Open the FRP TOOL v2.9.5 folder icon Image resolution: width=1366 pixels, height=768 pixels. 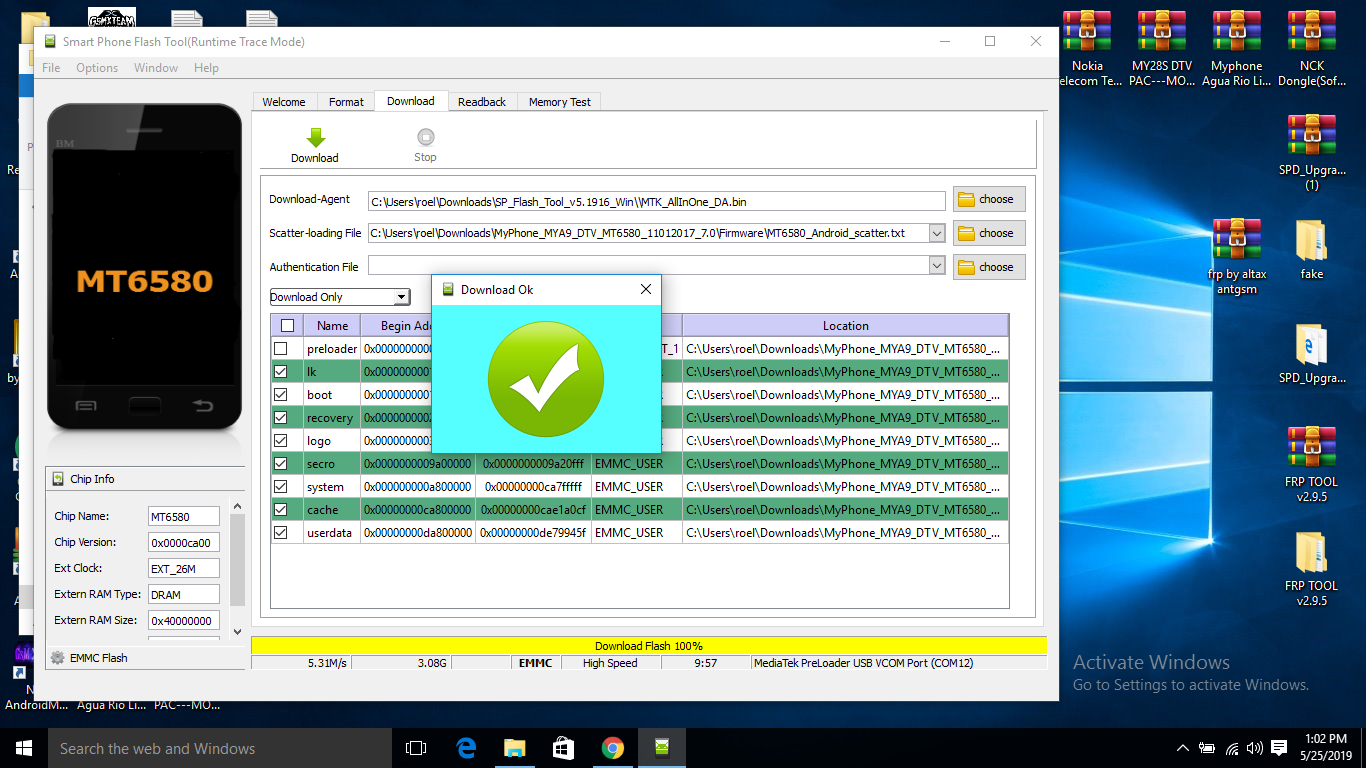[1312, 553]
